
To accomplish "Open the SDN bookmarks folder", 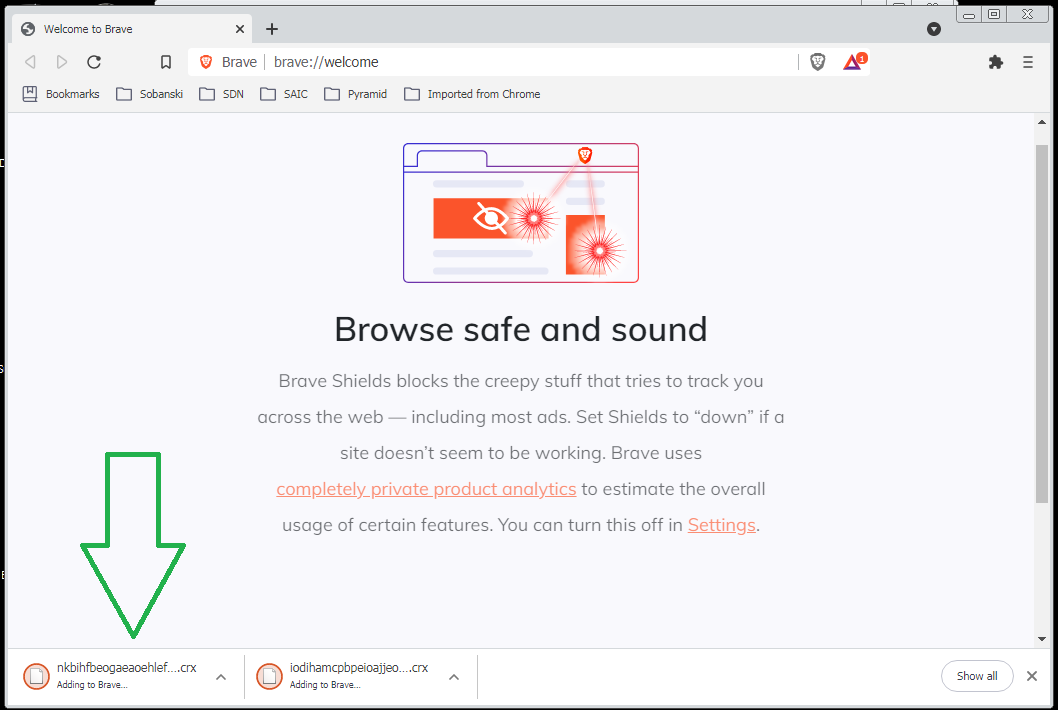I will (x=221, y=94).
